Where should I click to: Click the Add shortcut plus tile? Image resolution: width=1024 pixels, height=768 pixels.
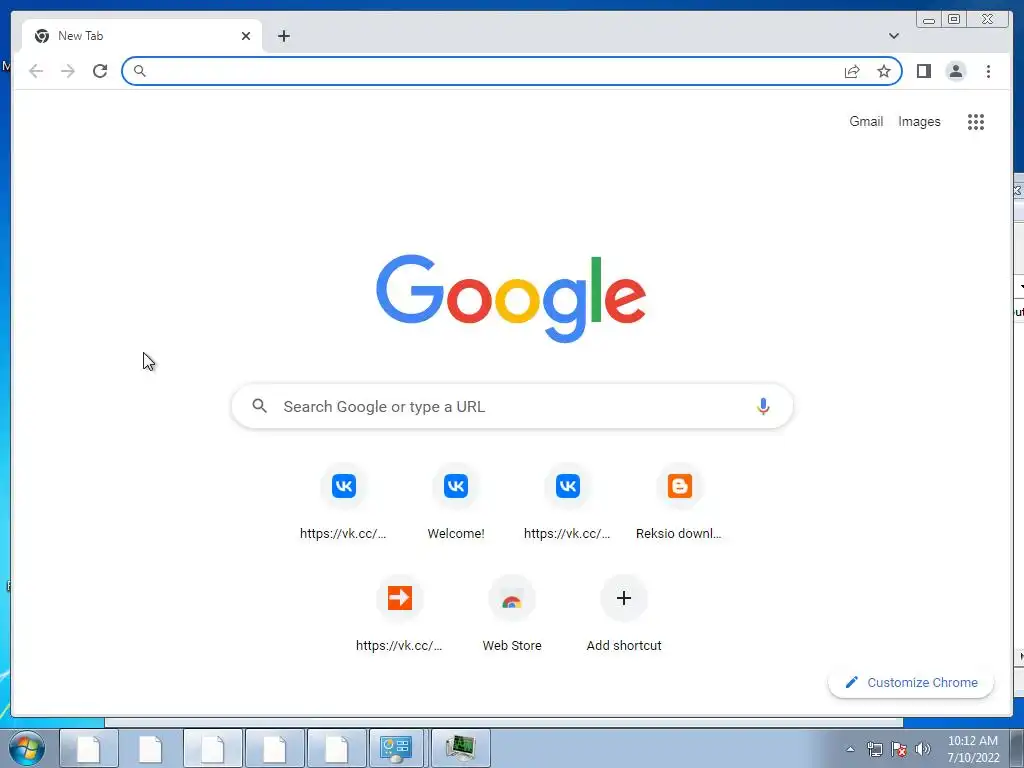point(624,615)
